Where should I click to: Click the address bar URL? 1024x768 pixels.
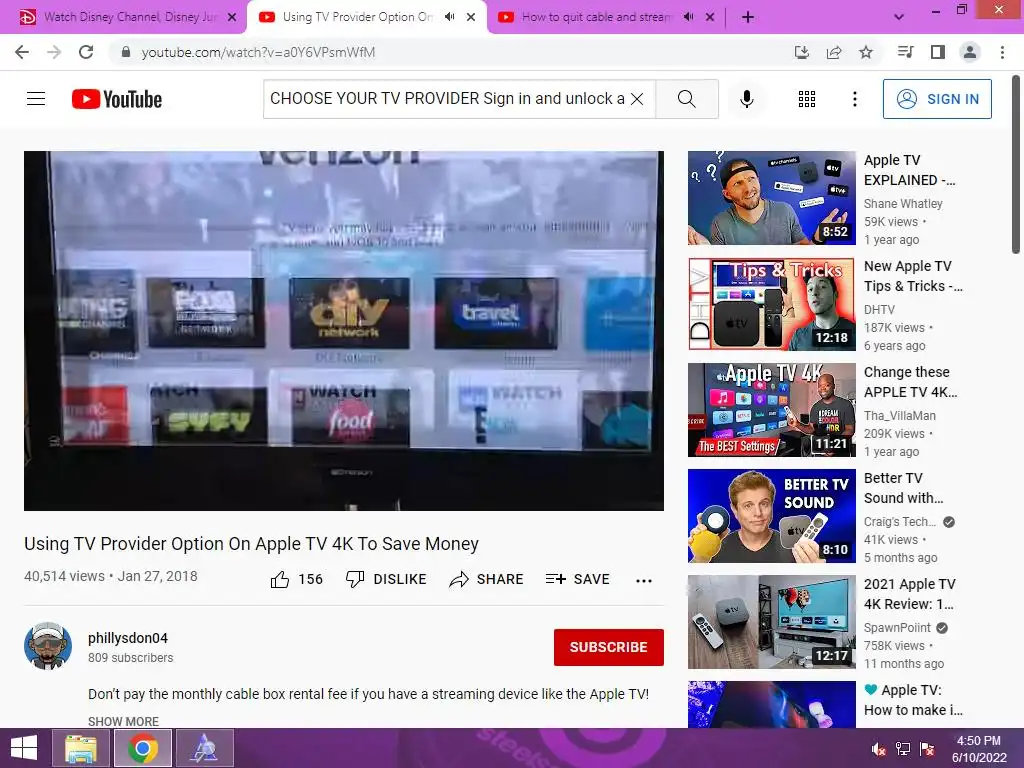tap(258, 52)
